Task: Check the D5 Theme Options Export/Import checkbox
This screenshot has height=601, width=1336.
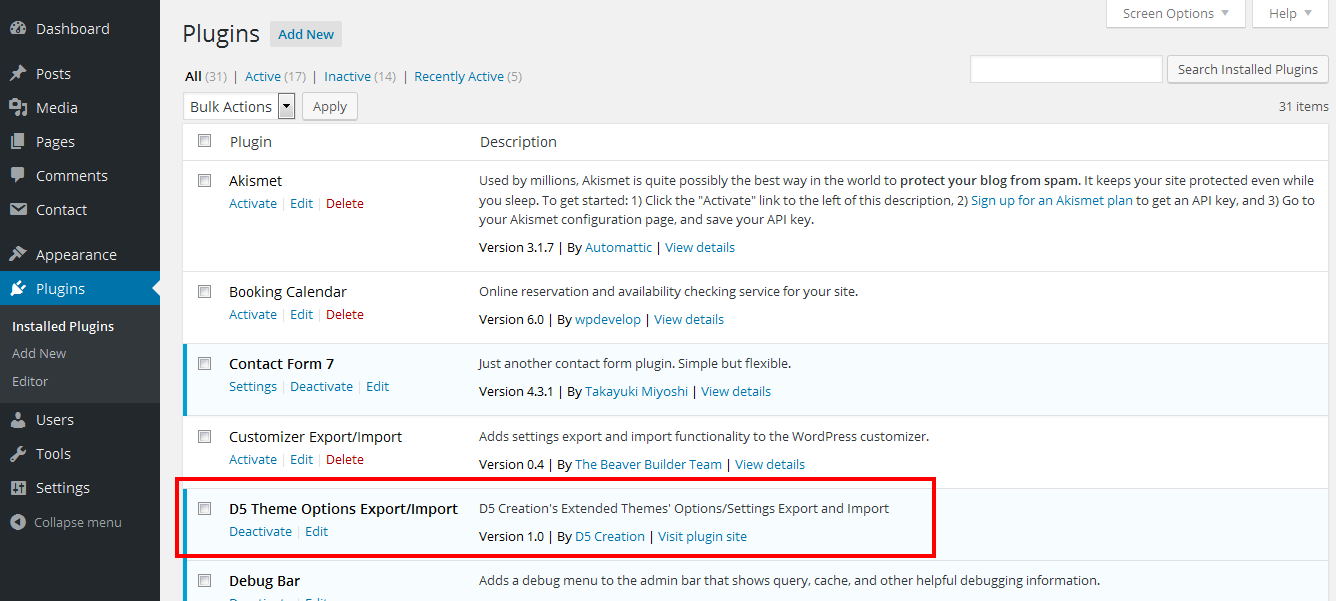Action: coord(205,509)
